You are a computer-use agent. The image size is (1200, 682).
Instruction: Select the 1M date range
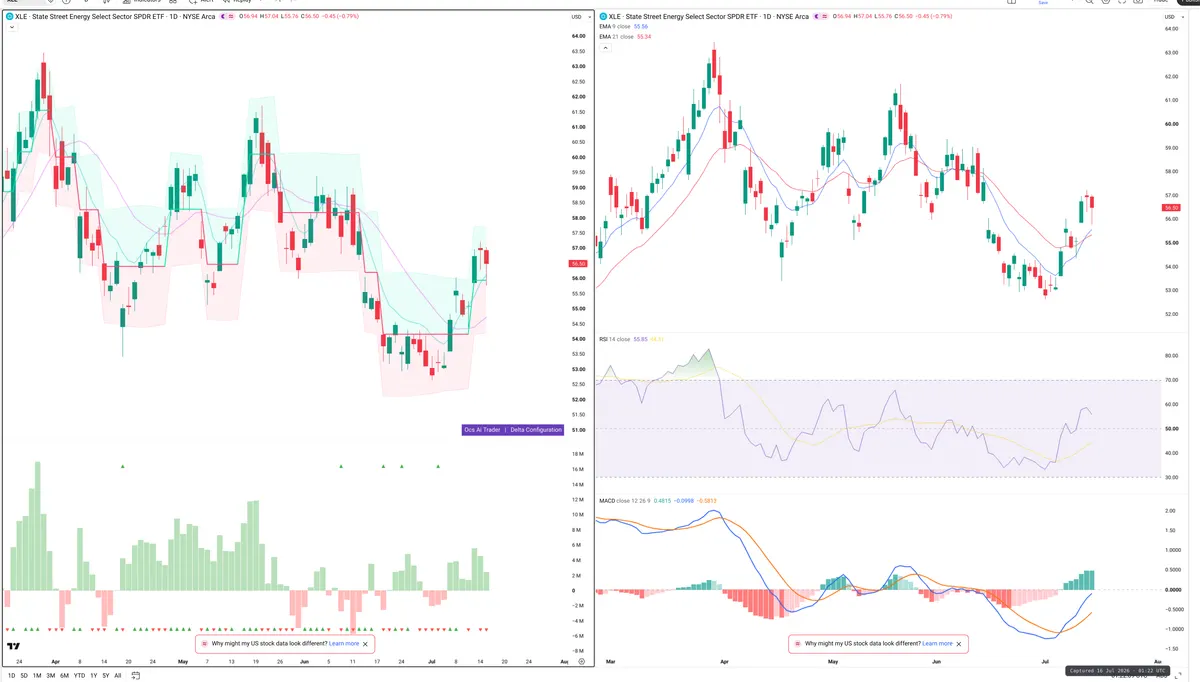37,676
